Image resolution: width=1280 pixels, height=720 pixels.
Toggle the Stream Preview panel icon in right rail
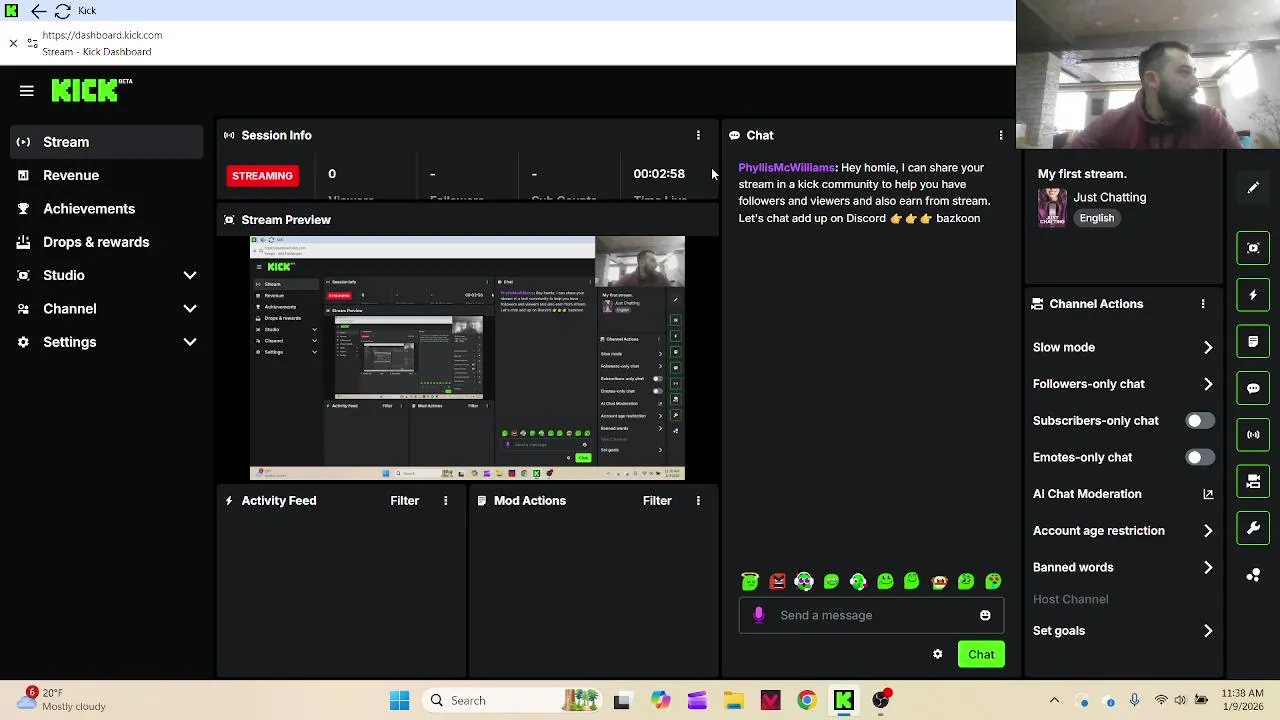[1253, 248]
